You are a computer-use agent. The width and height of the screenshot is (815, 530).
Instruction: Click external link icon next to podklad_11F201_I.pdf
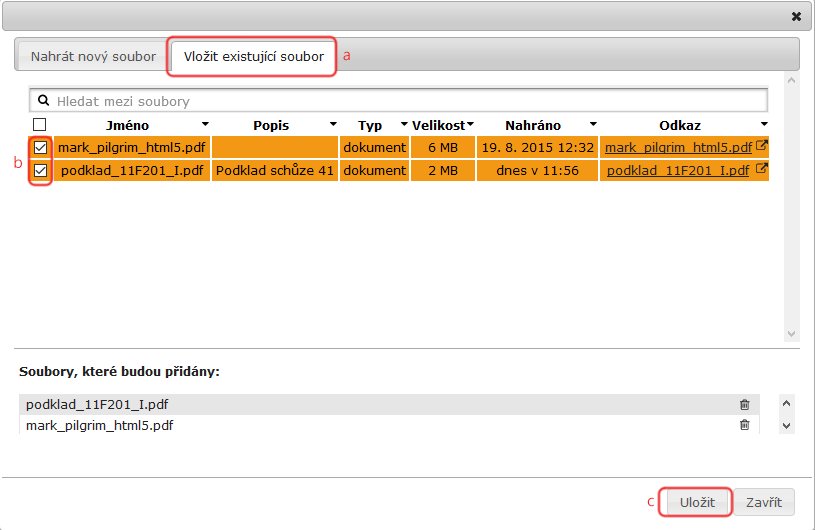pyautogui.click(x=761, y=169)
